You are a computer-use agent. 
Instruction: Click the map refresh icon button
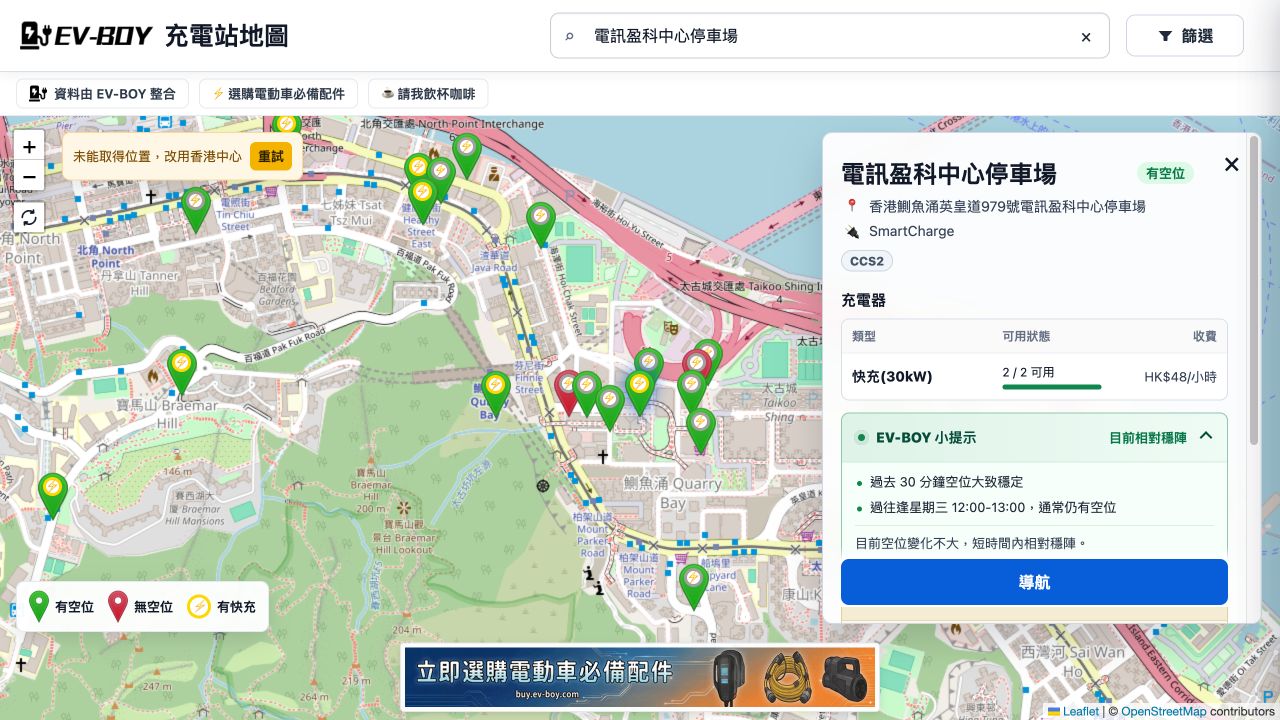point(29,217)
